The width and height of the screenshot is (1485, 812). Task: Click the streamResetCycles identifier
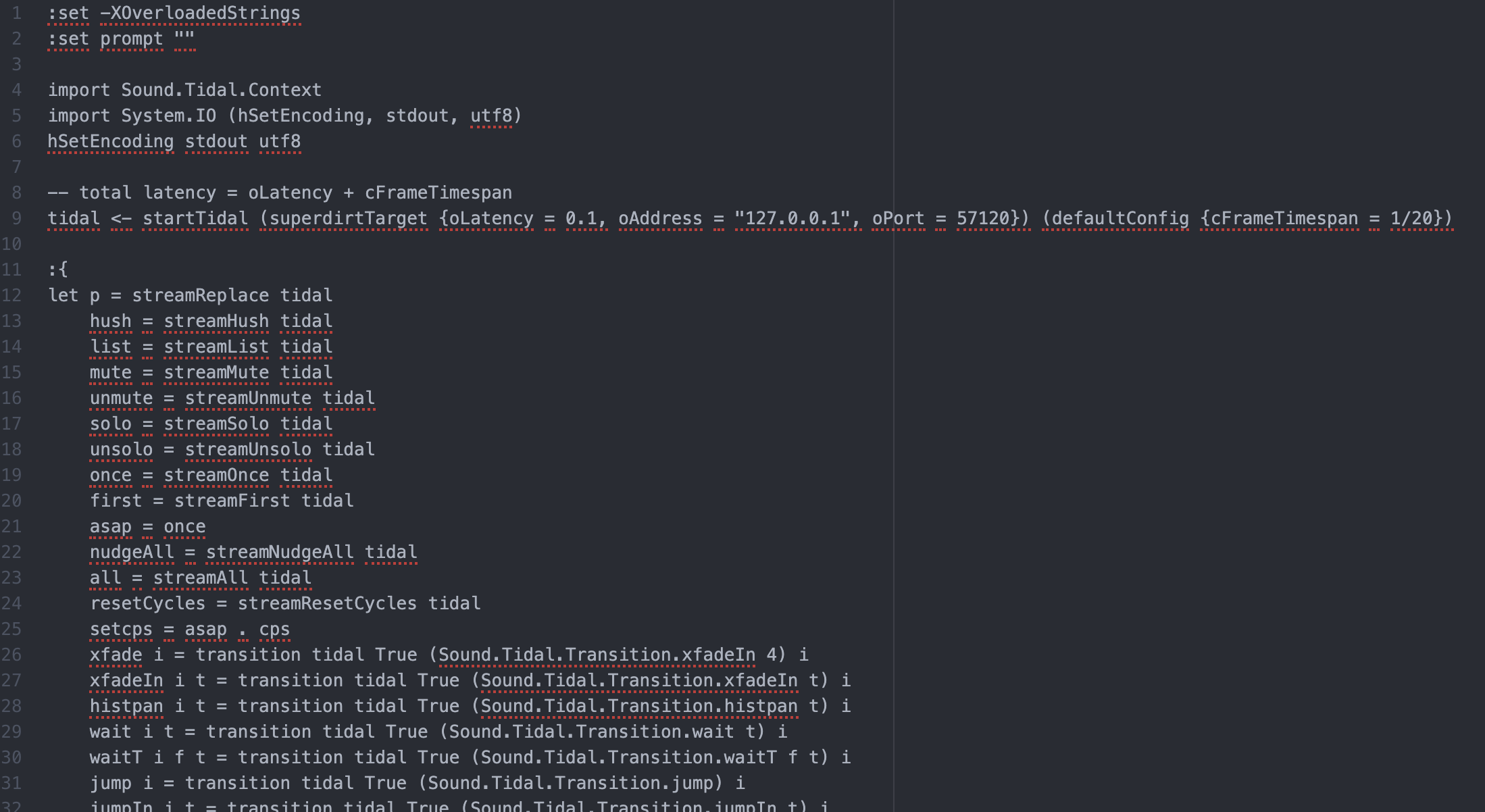(327, 603)
